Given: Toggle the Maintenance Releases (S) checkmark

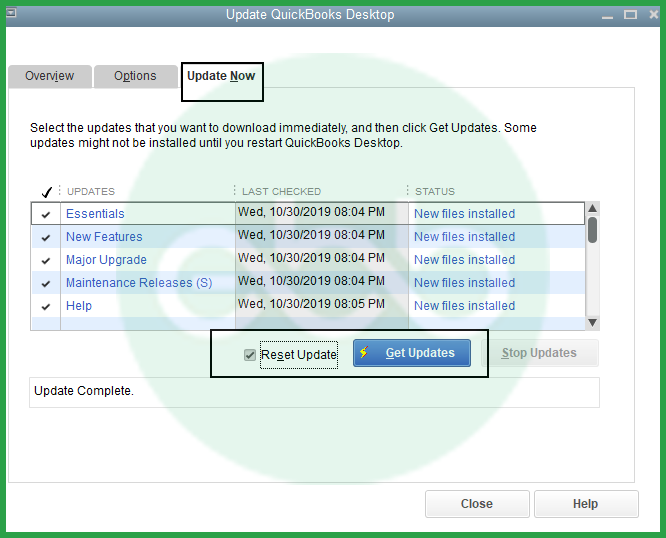Looking at the screenshot, I should pos(46,283).
